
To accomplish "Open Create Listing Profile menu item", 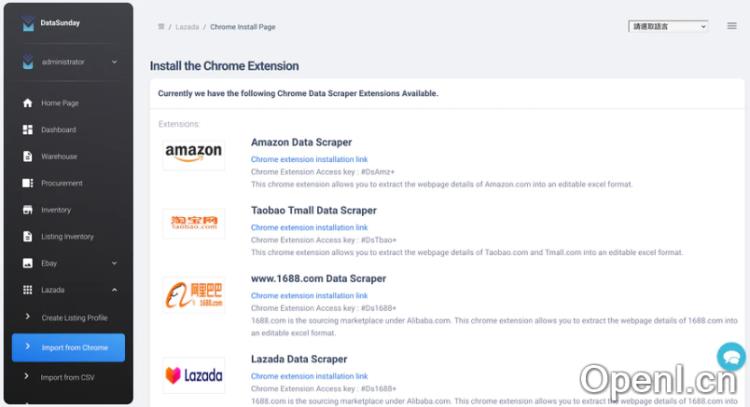I will (74, 317).
